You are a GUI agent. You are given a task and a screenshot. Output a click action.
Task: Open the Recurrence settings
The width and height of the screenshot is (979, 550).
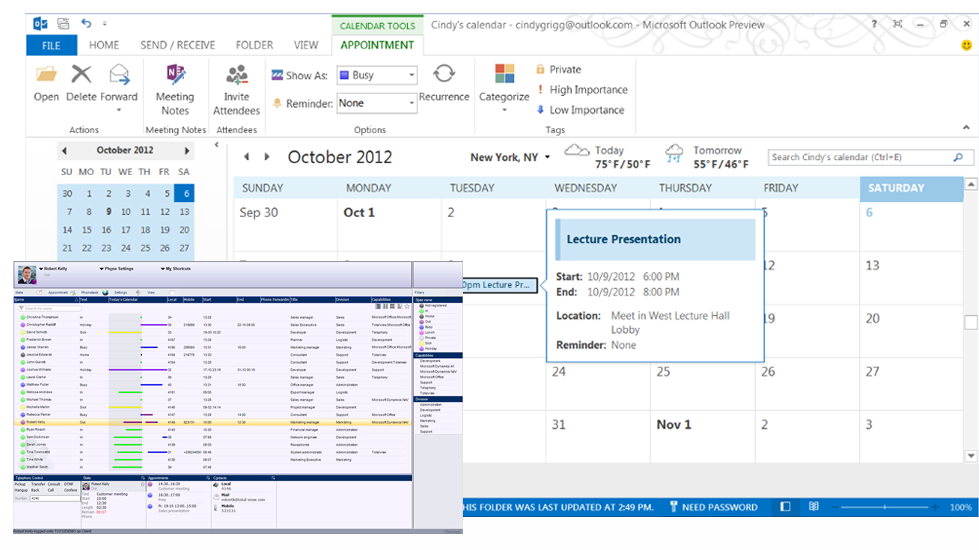[x=443, y=82]
